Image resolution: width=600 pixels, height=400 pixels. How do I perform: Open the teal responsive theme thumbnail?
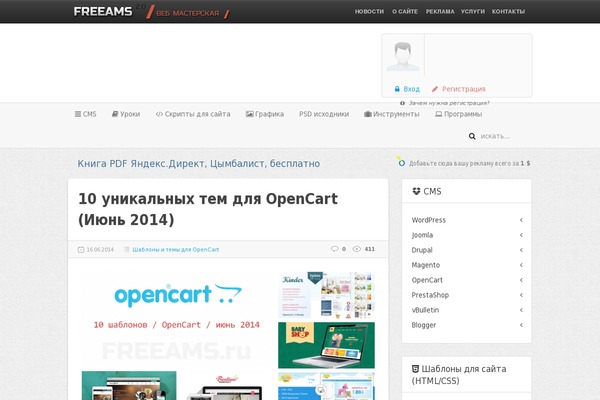coord(129,385)
